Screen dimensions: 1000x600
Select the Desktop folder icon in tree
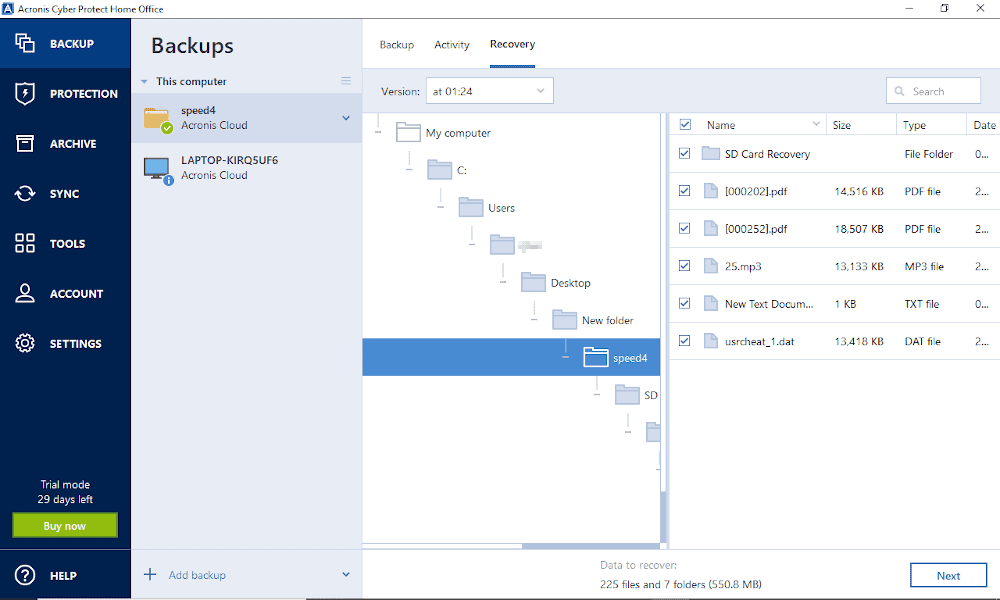533,282
